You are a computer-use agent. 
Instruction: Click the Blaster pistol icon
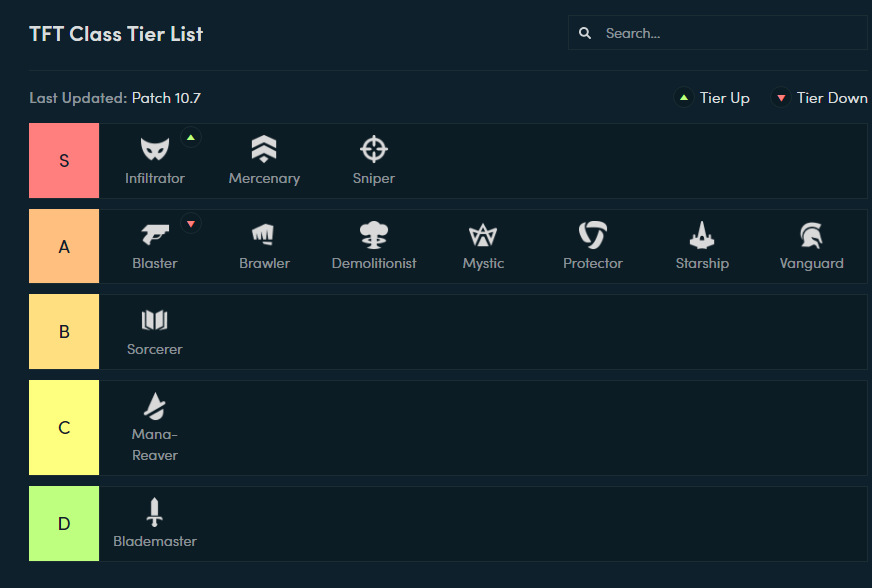155,235
